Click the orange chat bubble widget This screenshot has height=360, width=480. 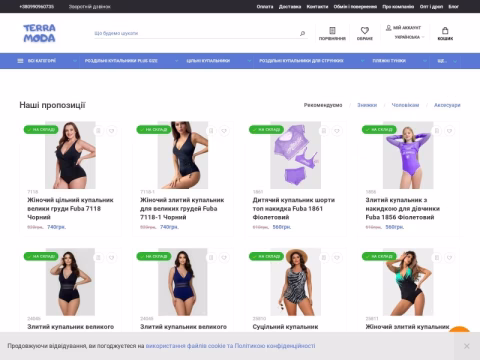(460, 330)
